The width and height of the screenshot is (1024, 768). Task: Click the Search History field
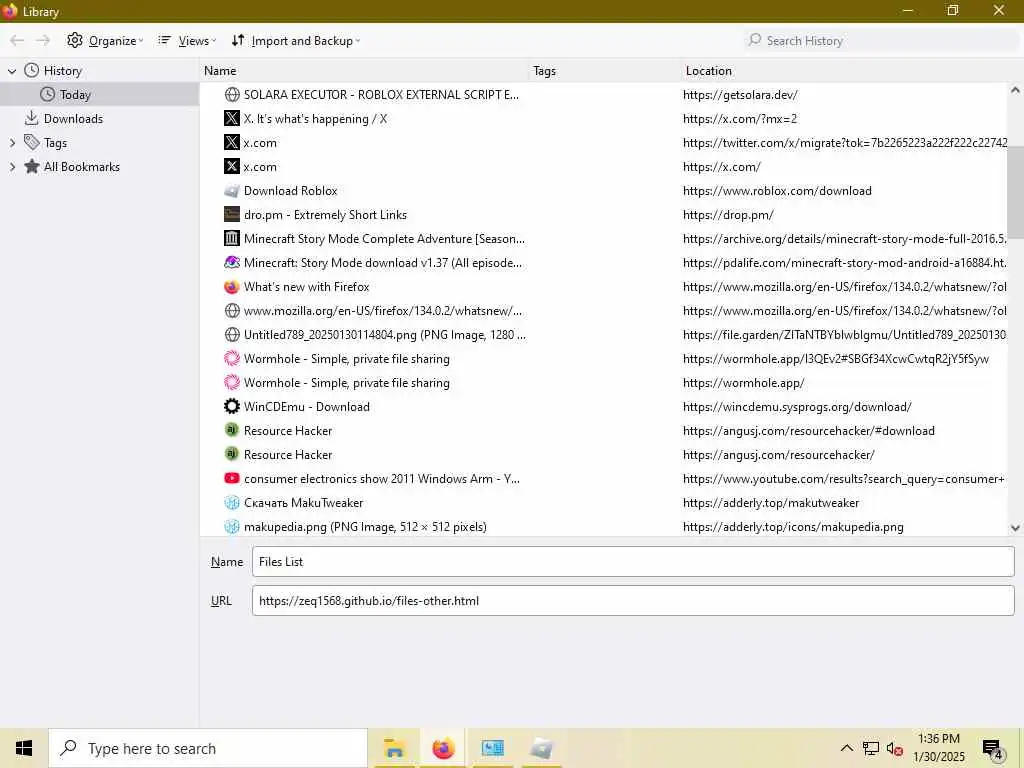[x=881, y=40]
